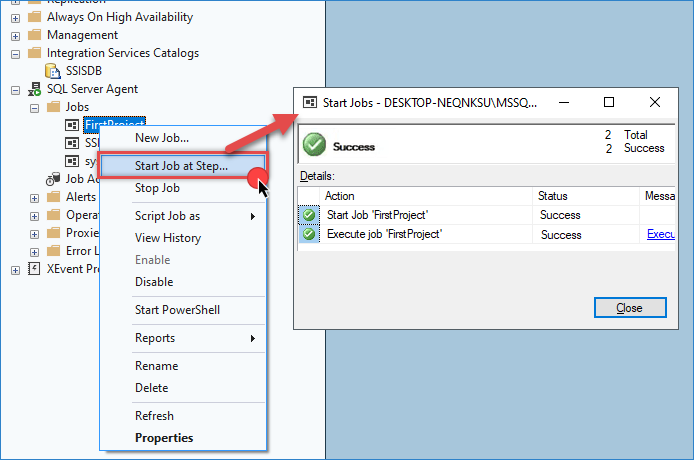Choose View History from context menu
This screenshot has width=694, height=460.
coord(168,238)
